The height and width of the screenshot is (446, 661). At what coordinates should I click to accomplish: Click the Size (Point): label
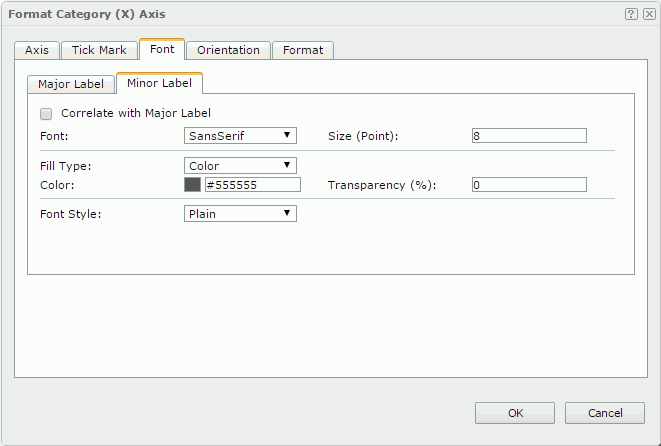click(x=363, y=136)
